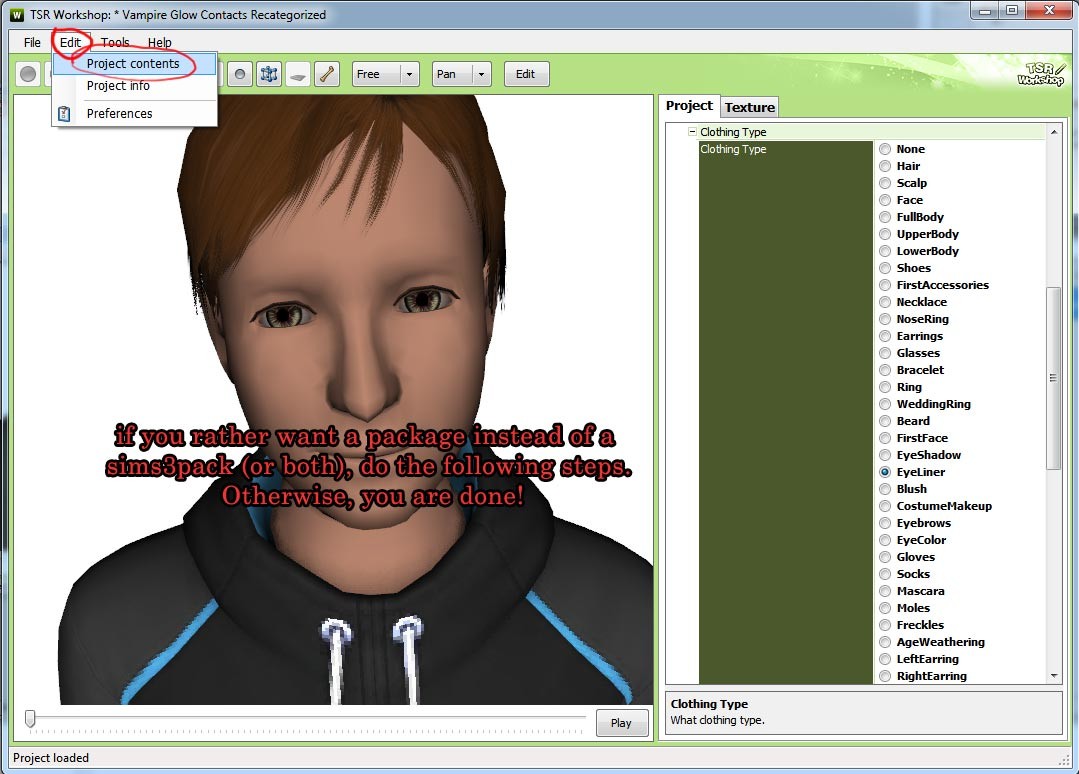The image size is (1079, 774).
Task: Pick the Moles radio button
Action: [x=885, y=608]
